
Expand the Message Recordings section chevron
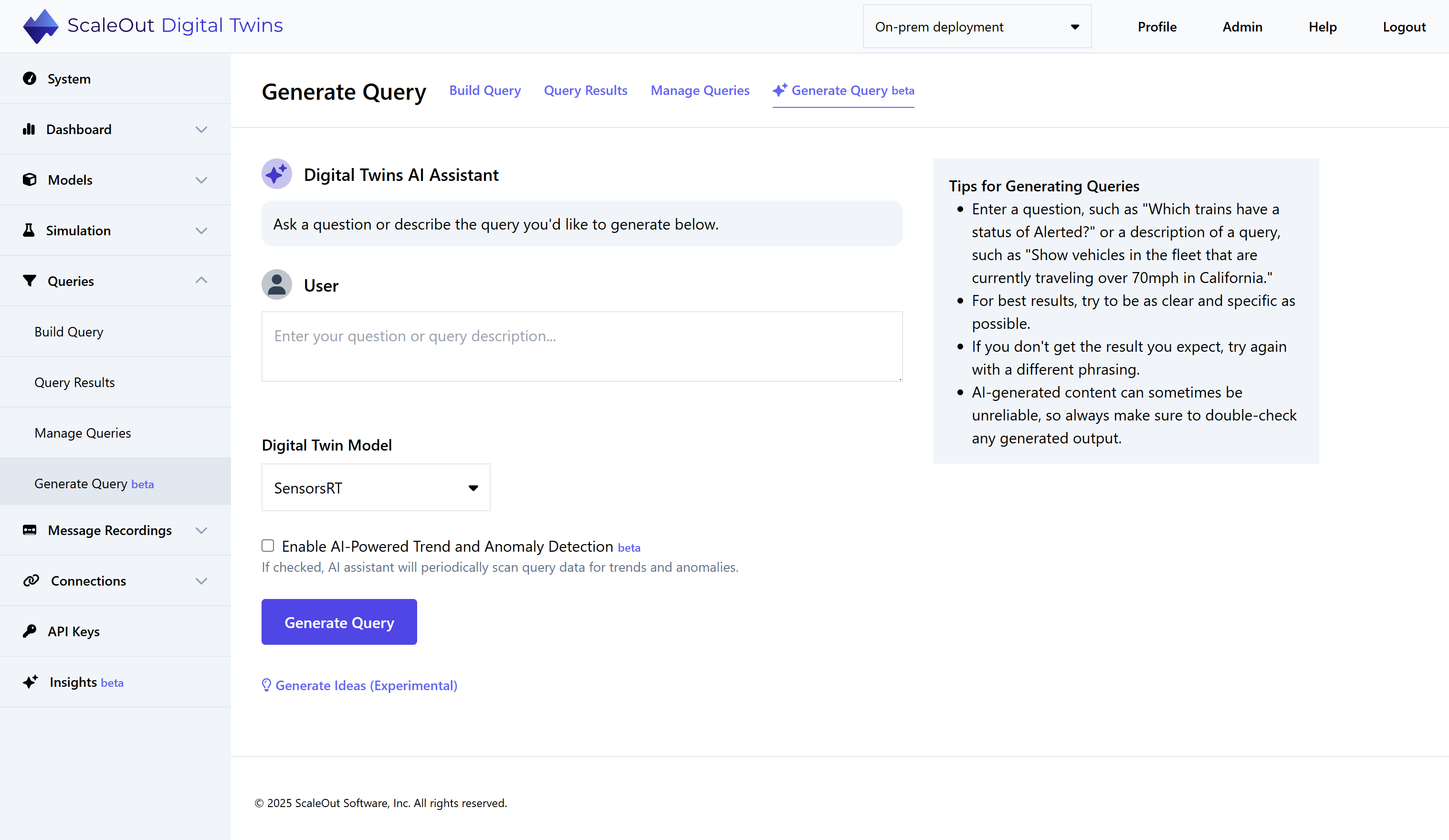(201, 530)
